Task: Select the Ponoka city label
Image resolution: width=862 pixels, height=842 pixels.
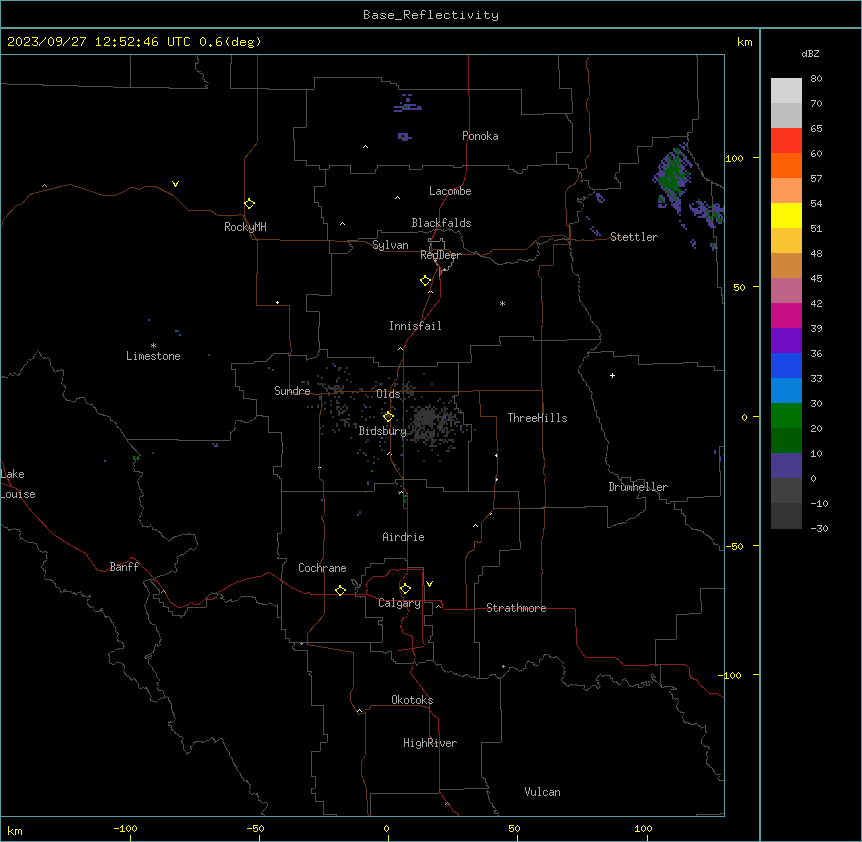Action: pyautogui.click(x=480, y=136)
